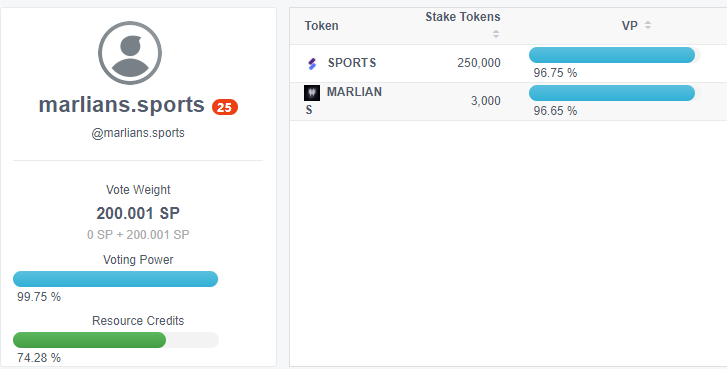Click the SPORTS token logo icon
Screen dimensions: 727x369
pyautogui.click(x=312, y=64)
